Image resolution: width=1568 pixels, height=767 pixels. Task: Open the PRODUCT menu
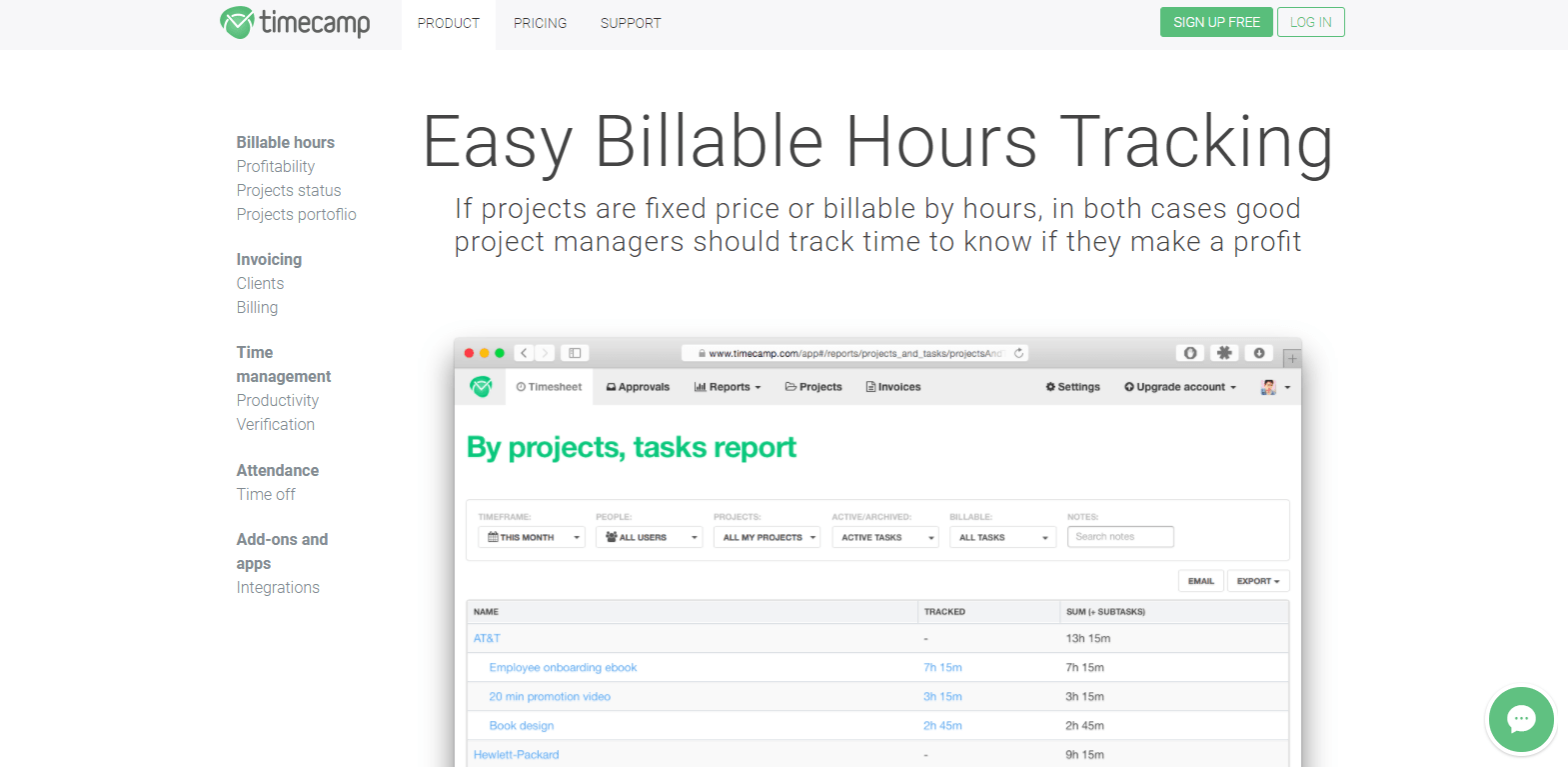point(449,23)
